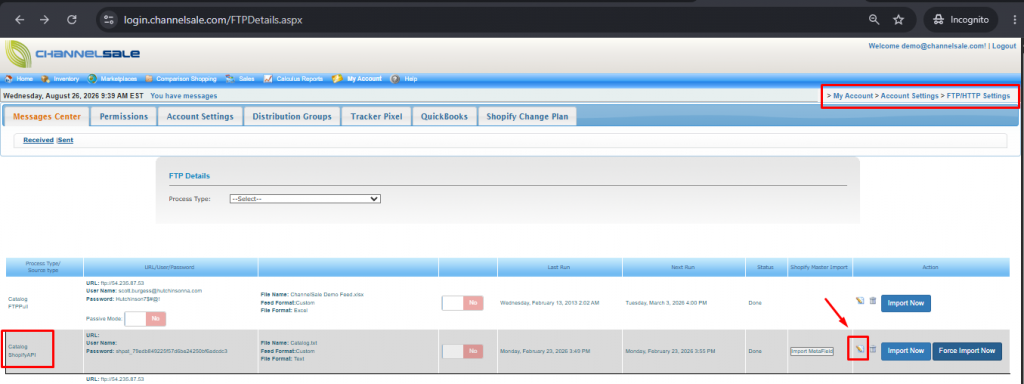Click the Marketplaces globe icon

click(x=92, y=79)
